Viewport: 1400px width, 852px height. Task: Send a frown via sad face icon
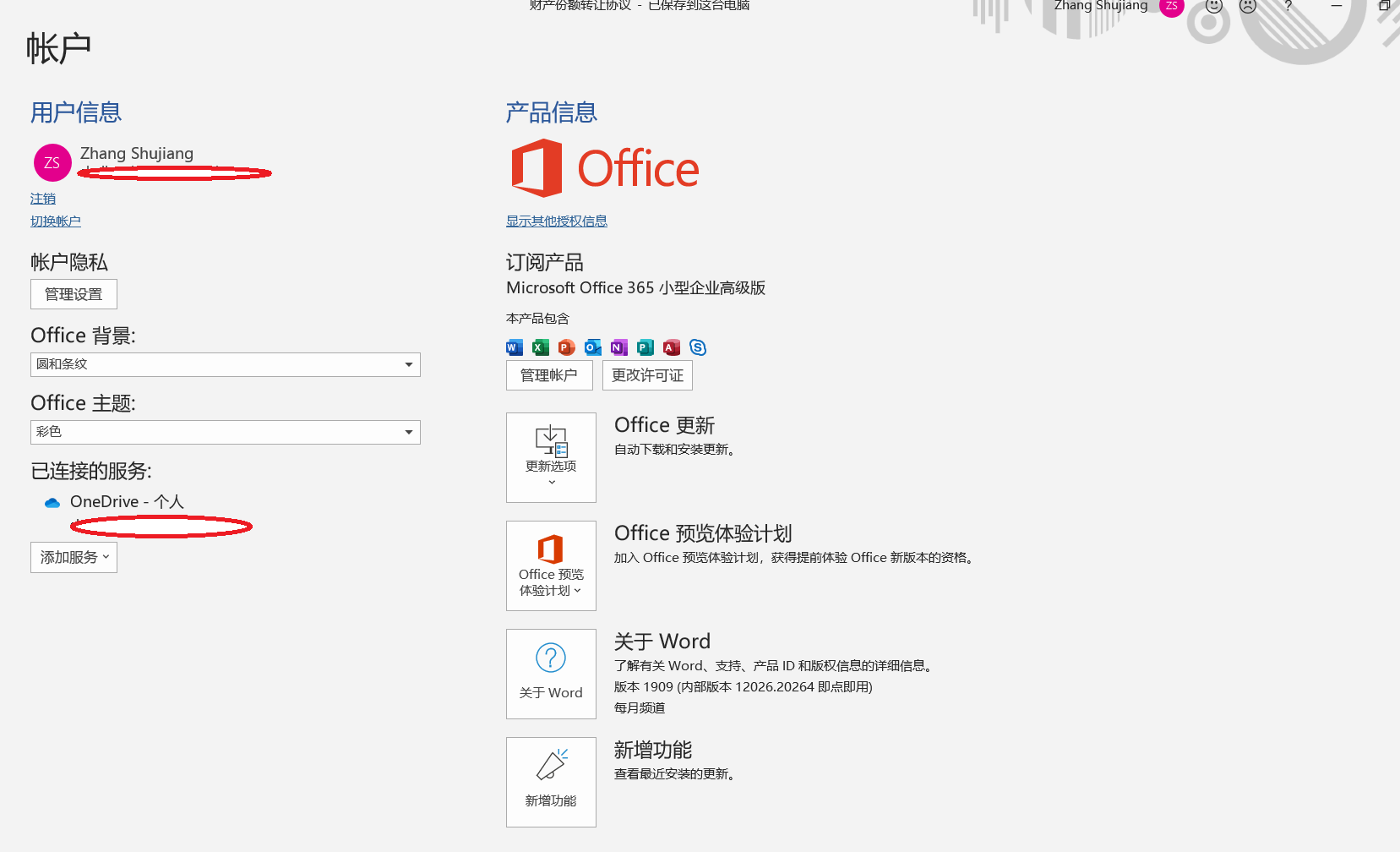1248,6
